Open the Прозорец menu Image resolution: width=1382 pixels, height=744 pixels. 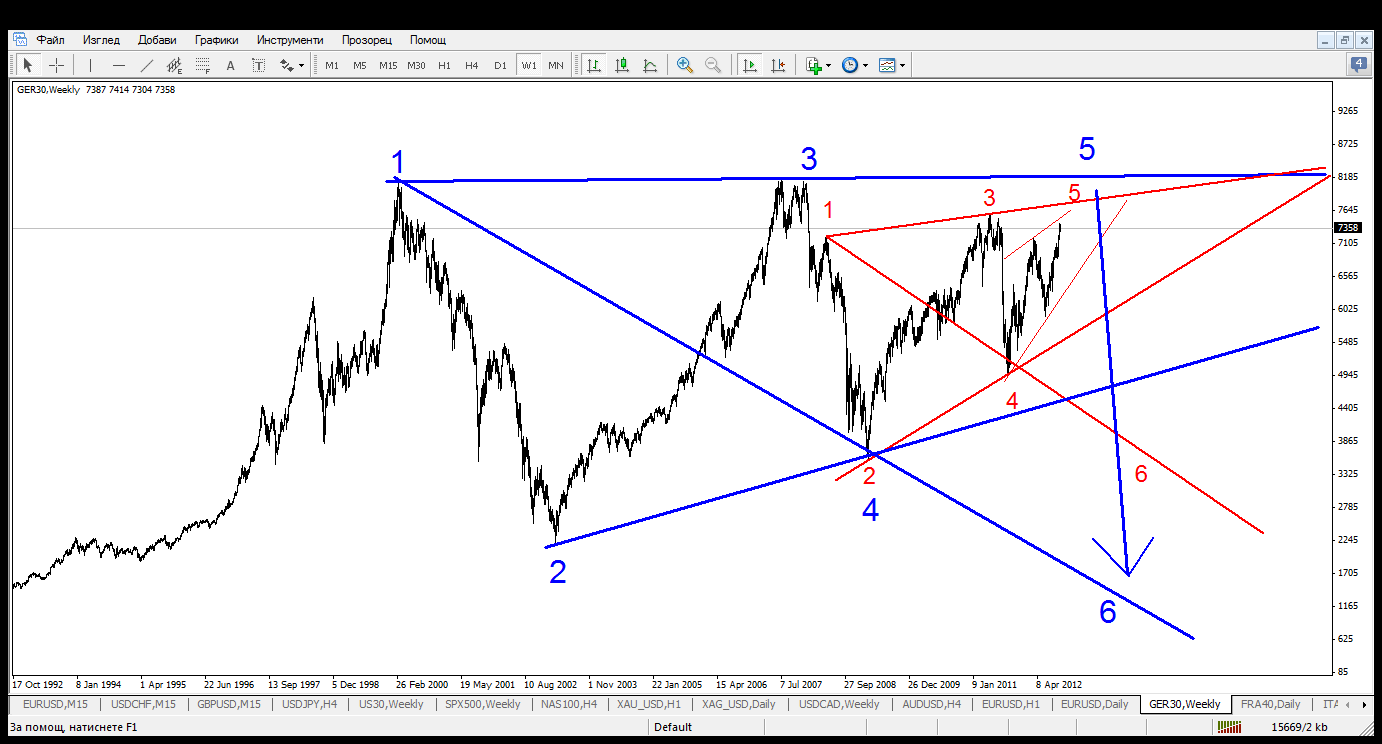[x=366, y=40]
